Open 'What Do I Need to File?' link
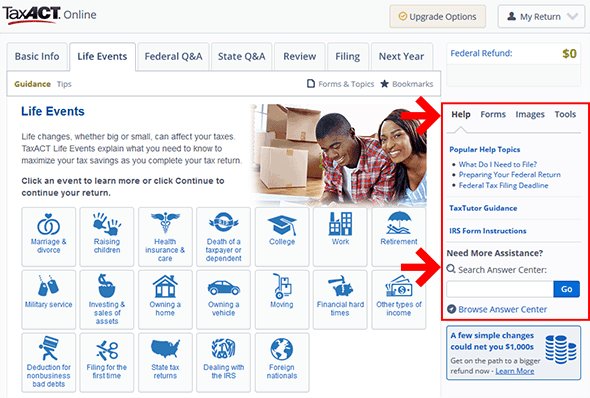The height and width of the screenshot is (398, 590). point(497,164)
